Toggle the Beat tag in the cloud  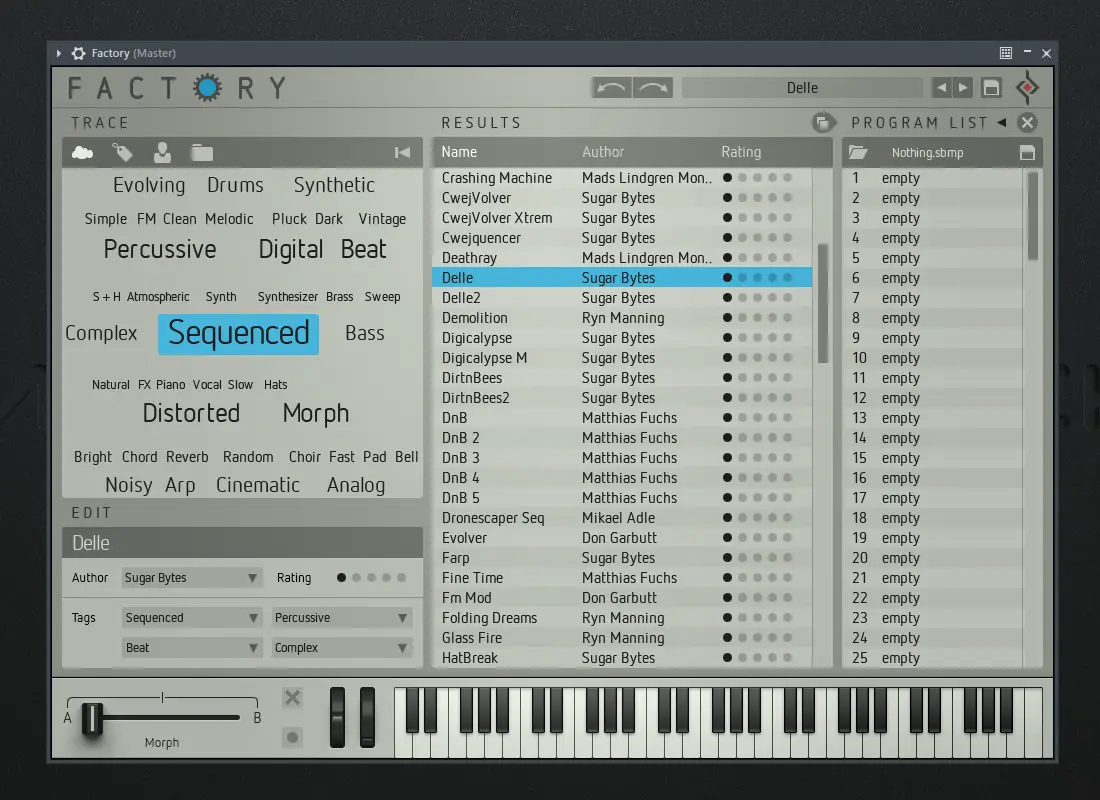(x=363, y=249)
